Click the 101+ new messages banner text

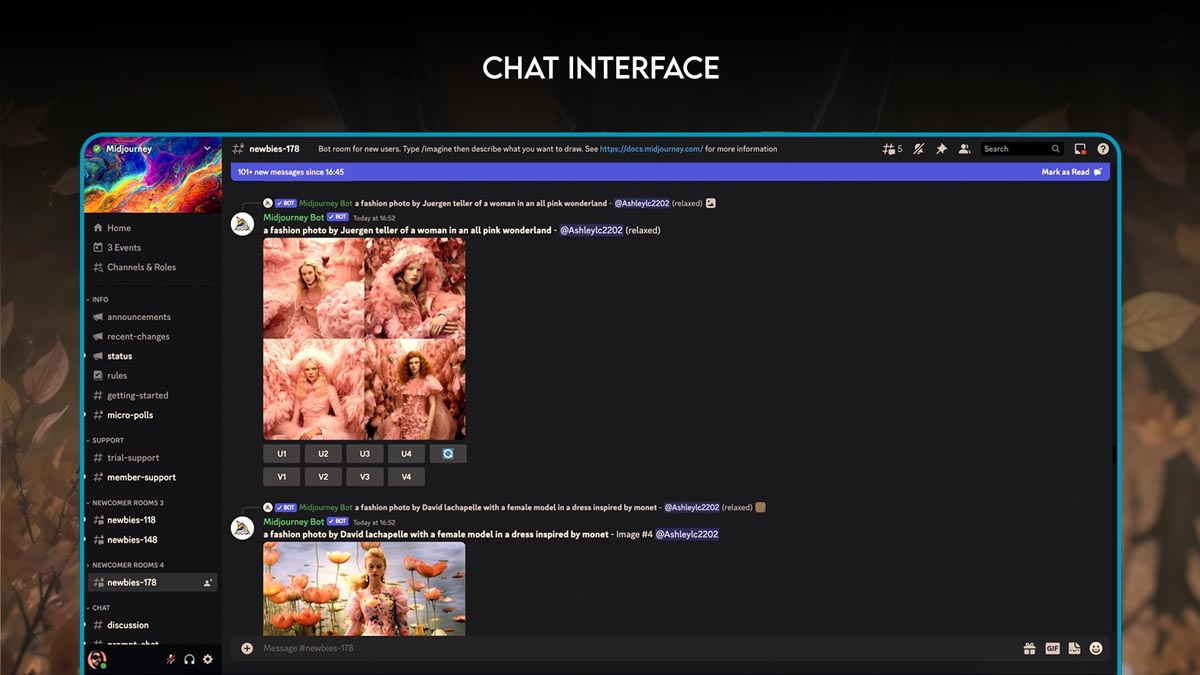[291, 172]
